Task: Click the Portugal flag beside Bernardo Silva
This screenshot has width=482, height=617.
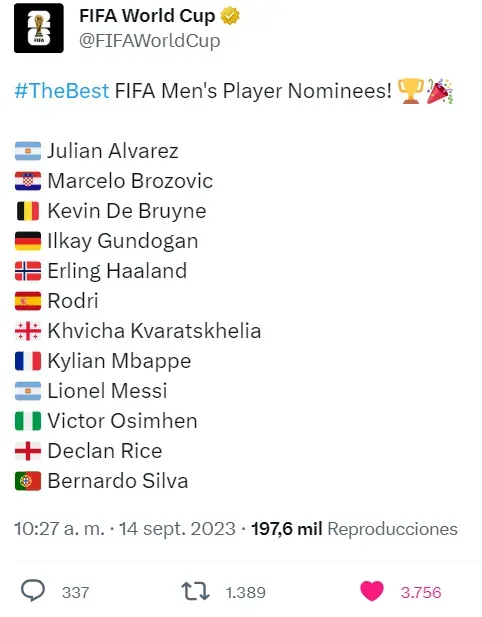Action: click(x=28, y=481)
